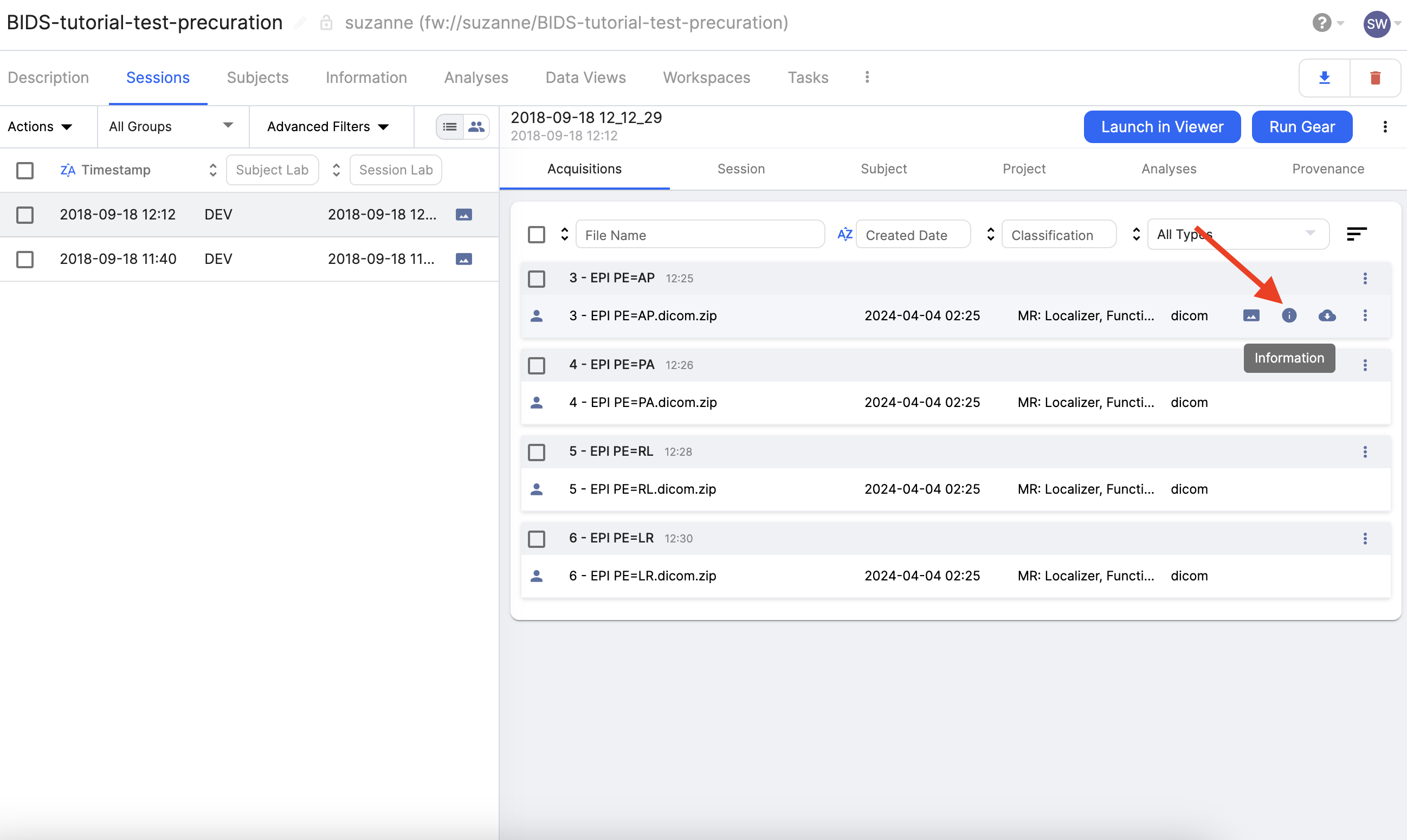The image size is (1407, 840).
Task: Click the Created Date filter field
Action: (913, 234)
